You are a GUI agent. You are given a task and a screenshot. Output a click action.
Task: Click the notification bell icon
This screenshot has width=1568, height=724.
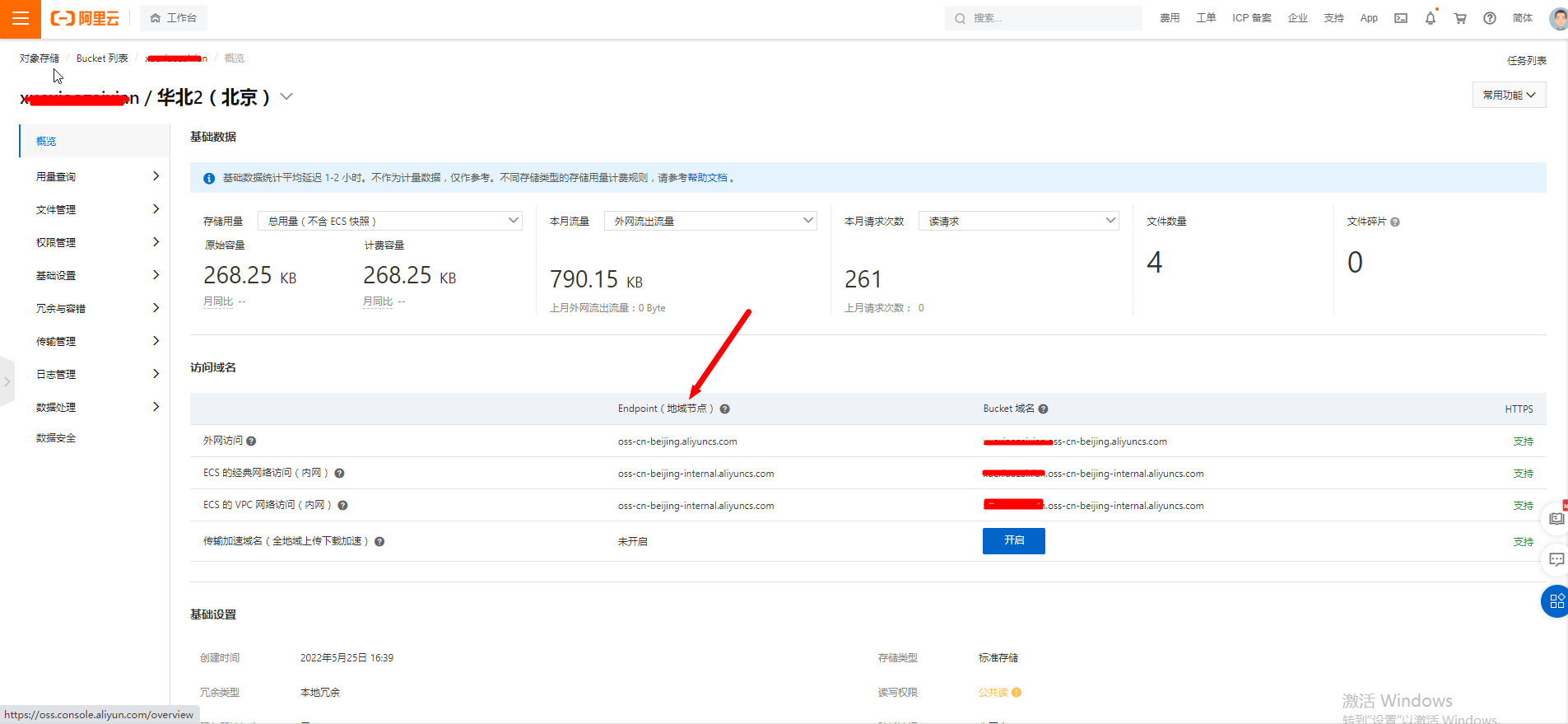click(1431, 18)
